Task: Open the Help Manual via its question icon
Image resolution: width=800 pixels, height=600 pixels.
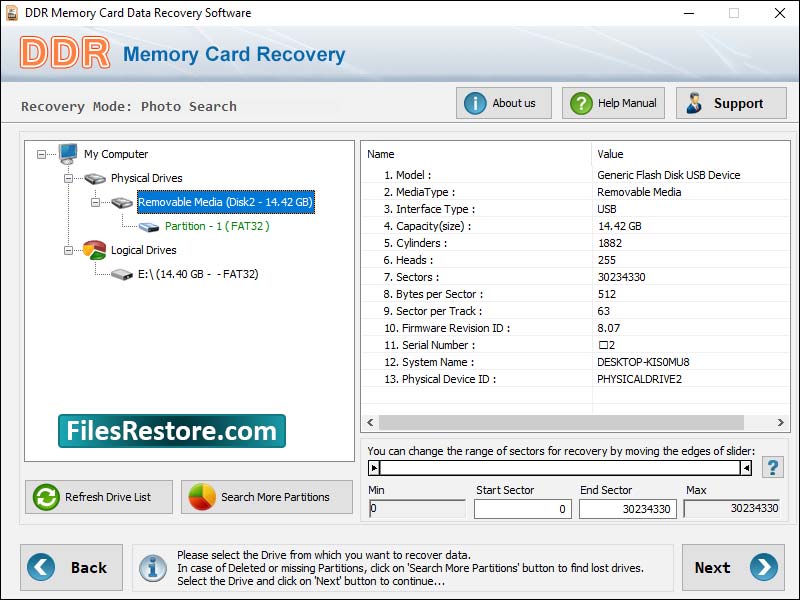Action: click(x=580, y=102)
